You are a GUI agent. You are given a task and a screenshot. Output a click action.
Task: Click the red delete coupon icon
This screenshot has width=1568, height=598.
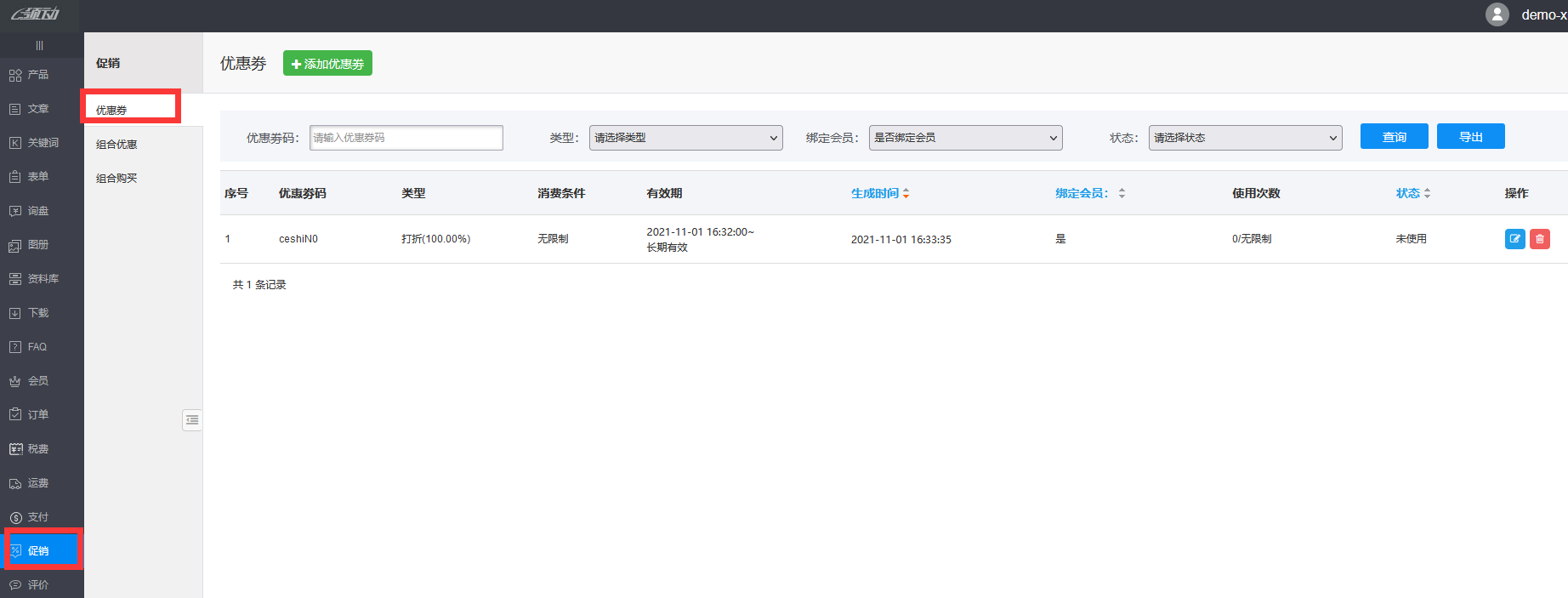tap(1539, 239)
